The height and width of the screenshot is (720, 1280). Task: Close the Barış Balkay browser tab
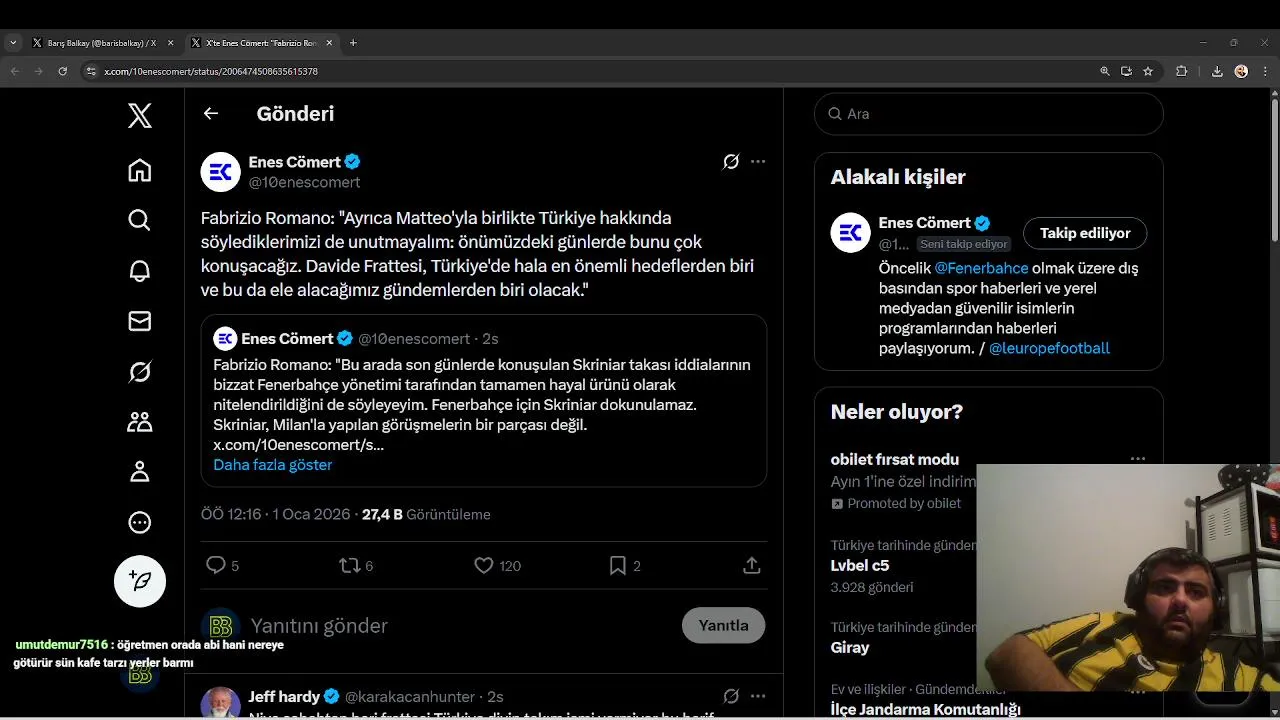(x=170, y=43)
